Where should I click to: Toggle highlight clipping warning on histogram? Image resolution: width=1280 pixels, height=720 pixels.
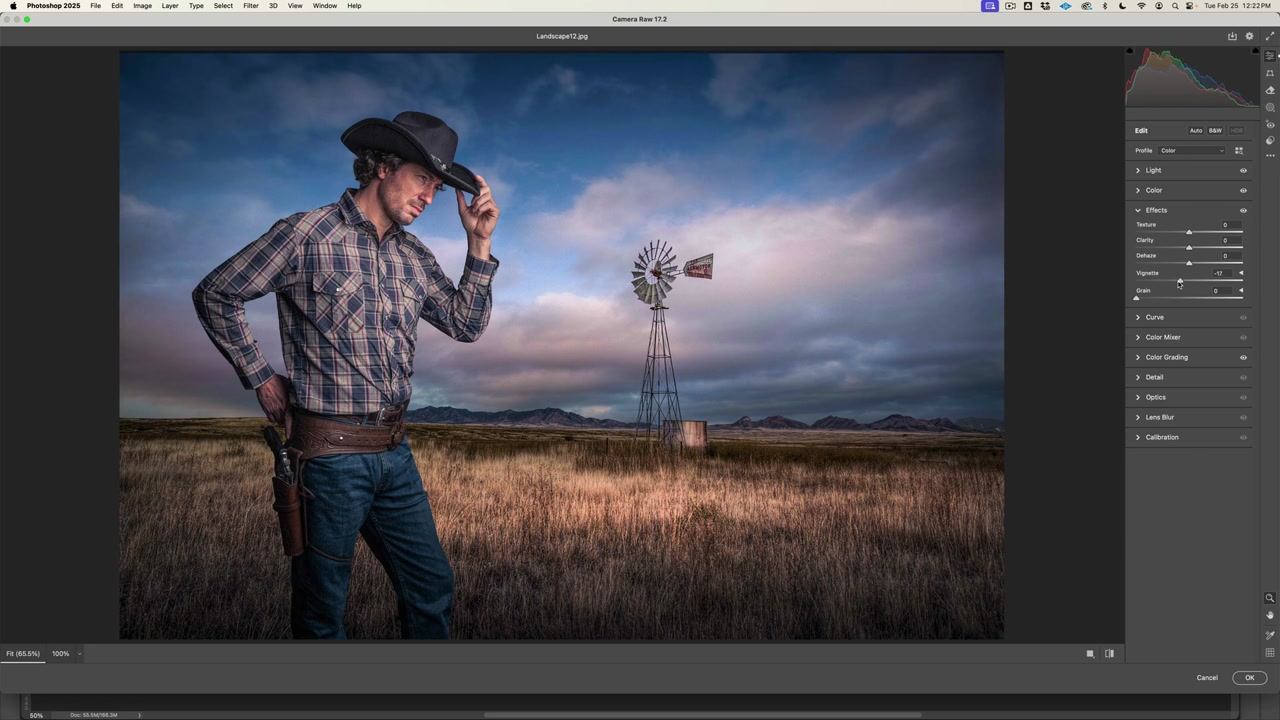tap(1255, 51)
